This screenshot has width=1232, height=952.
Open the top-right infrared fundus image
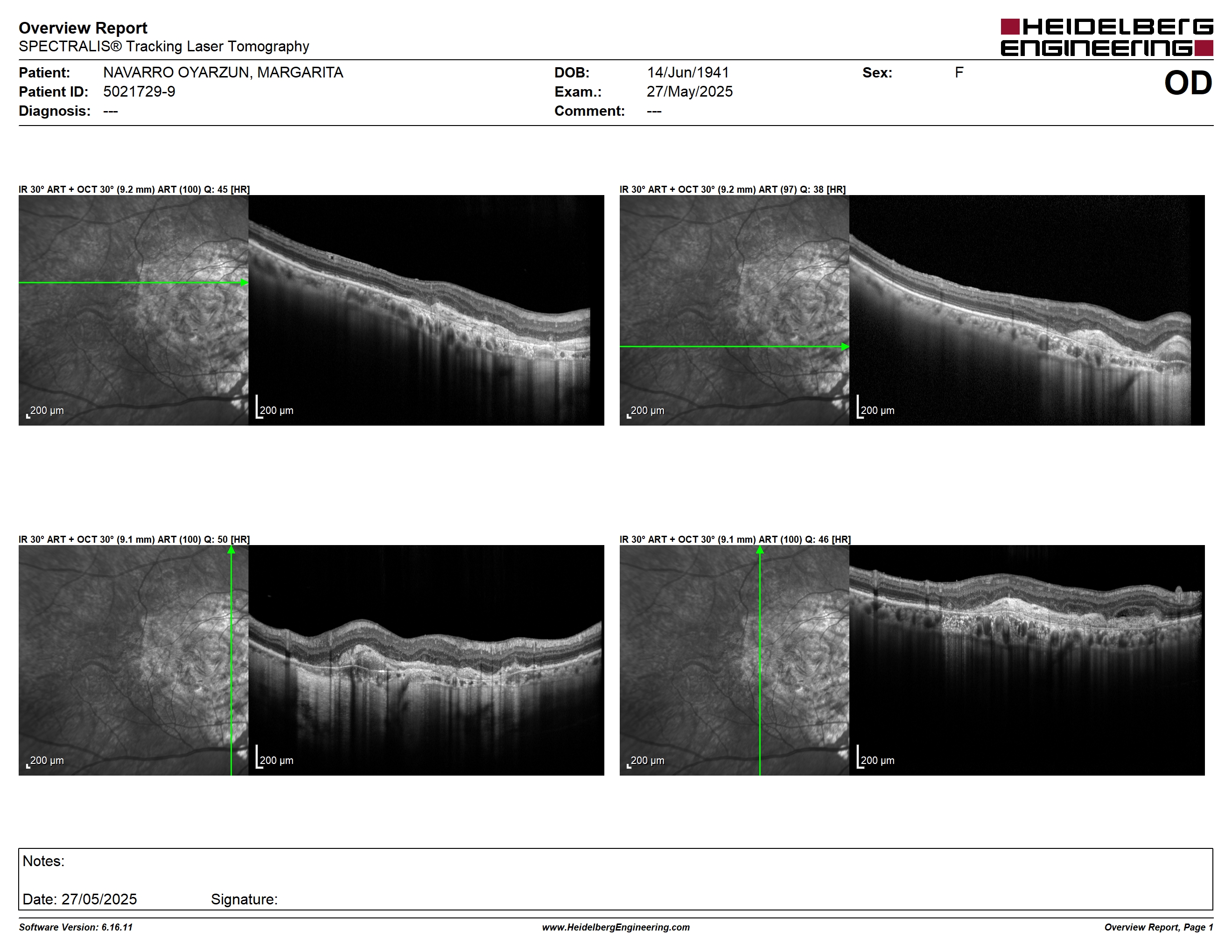pyautogui.click(x=734, y=310)
